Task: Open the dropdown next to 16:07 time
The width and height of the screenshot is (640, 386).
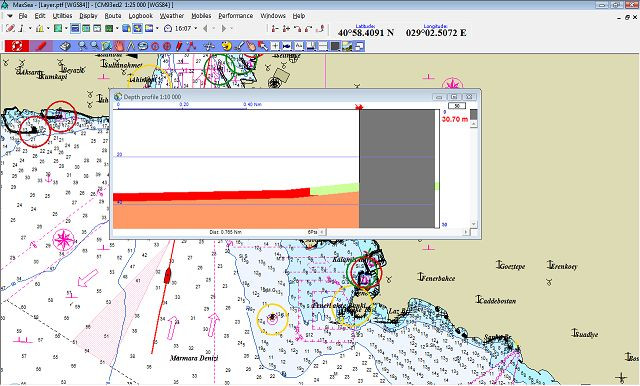Action: 196,29
